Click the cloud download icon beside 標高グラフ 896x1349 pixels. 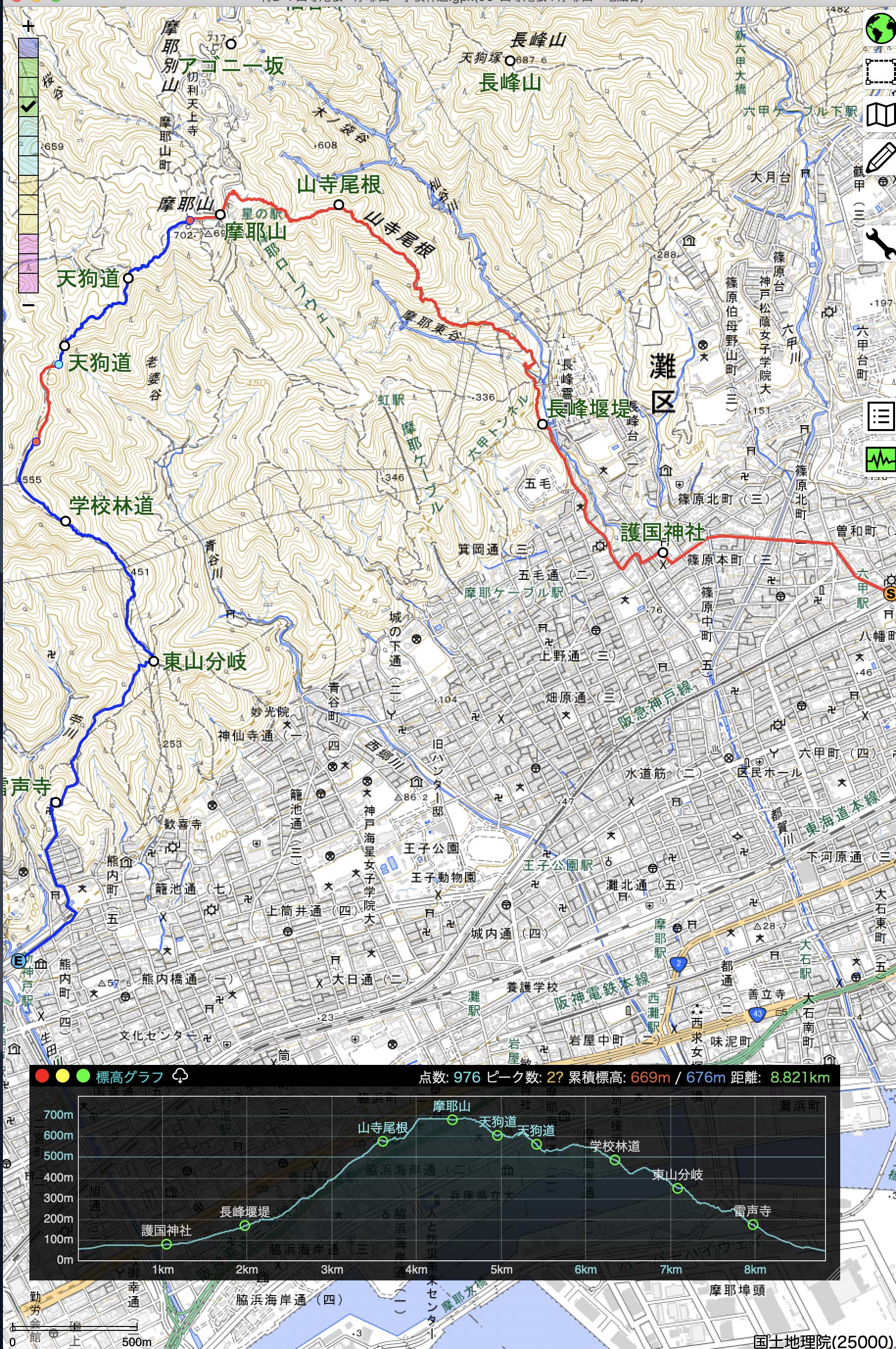180,1076
